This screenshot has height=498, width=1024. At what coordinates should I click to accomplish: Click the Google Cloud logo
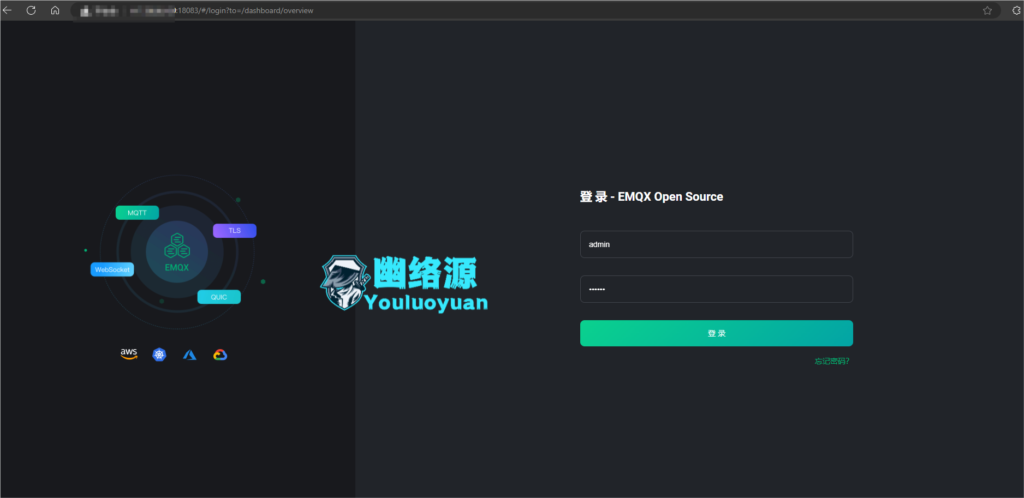pos(219,354)
